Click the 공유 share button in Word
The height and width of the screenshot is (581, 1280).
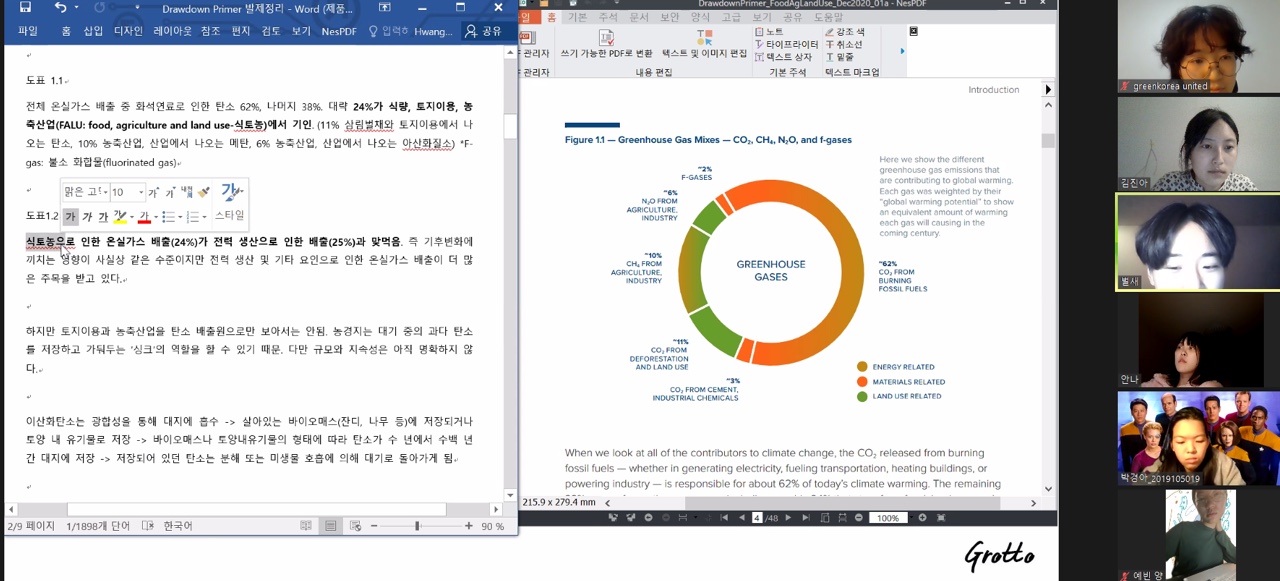483,32
